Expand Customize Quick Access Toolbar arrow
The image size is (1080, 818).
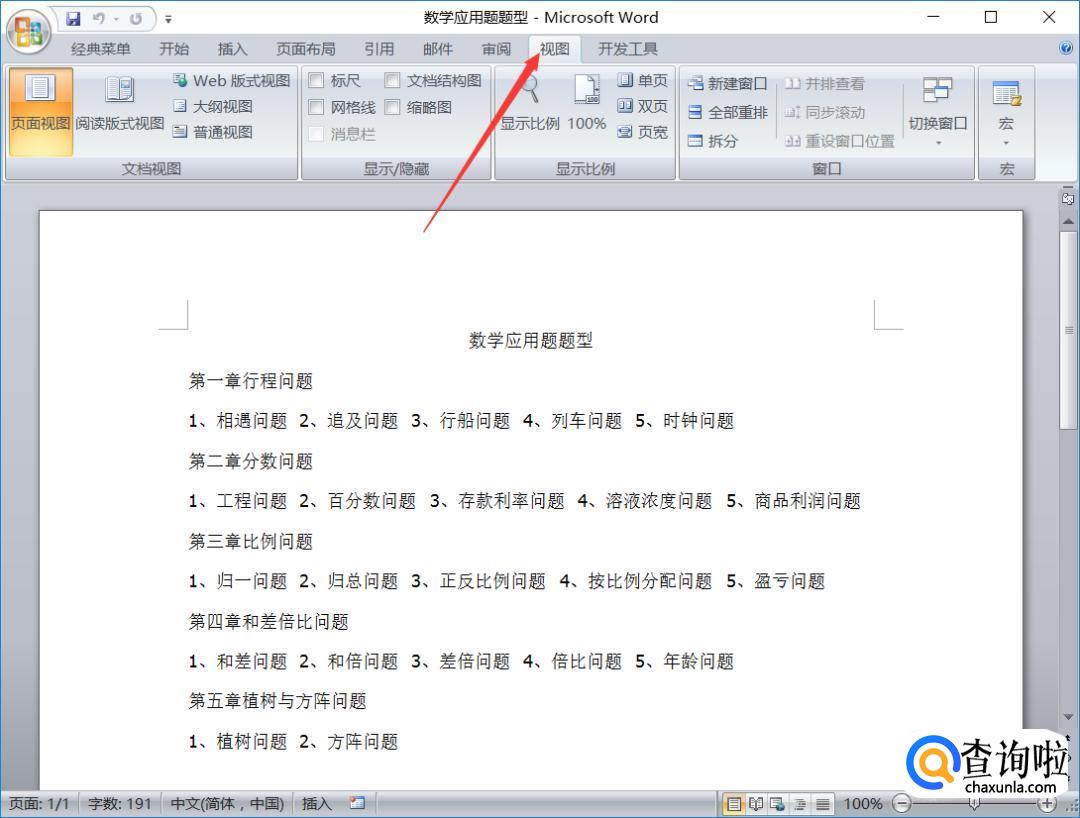168,18
